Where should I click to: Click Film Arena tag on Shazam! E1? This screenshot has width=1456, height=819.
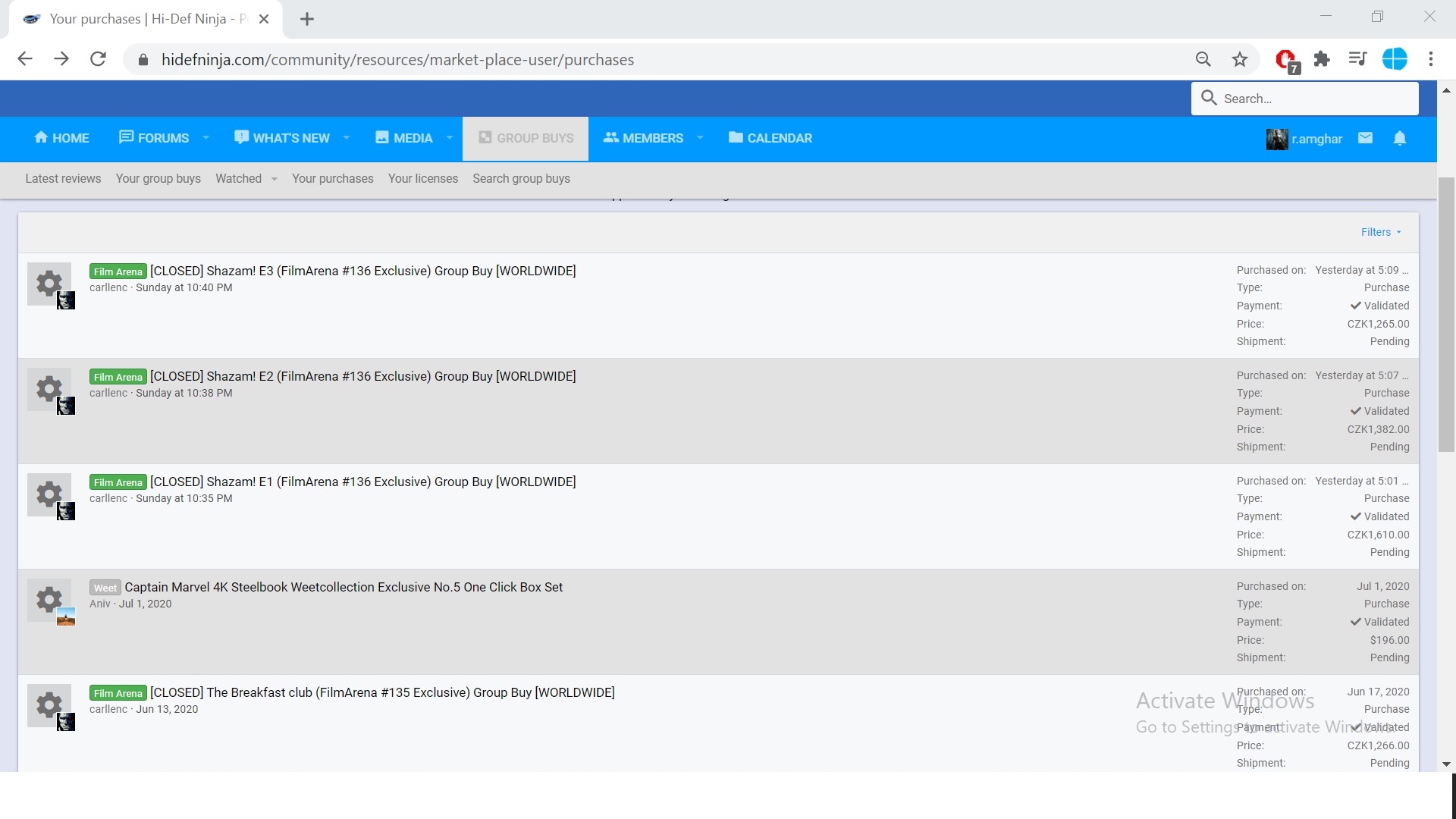[x=118, y=482]
